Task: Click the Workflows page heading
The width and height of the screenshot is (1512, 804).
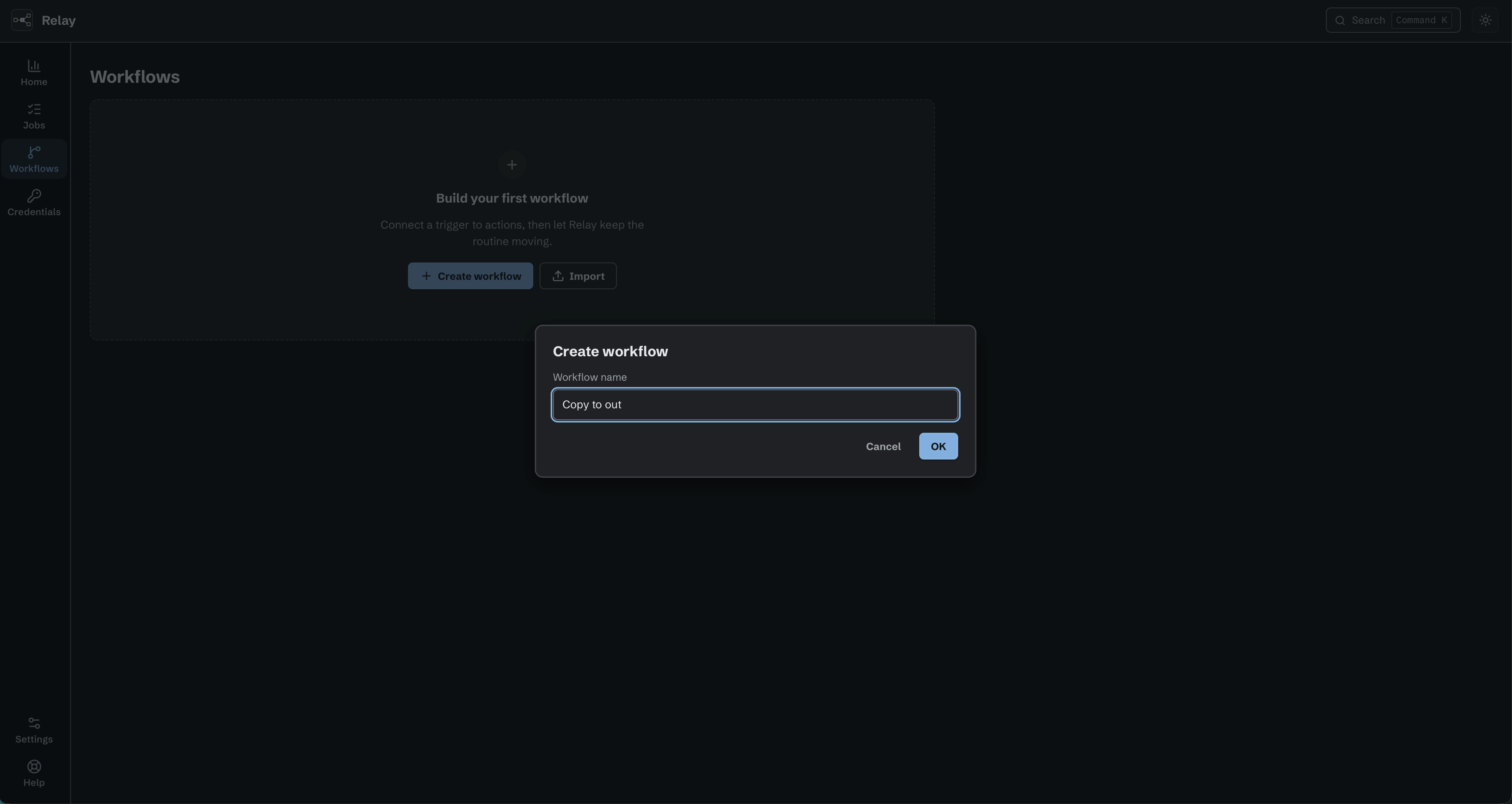Action: (x=135, y=77)
